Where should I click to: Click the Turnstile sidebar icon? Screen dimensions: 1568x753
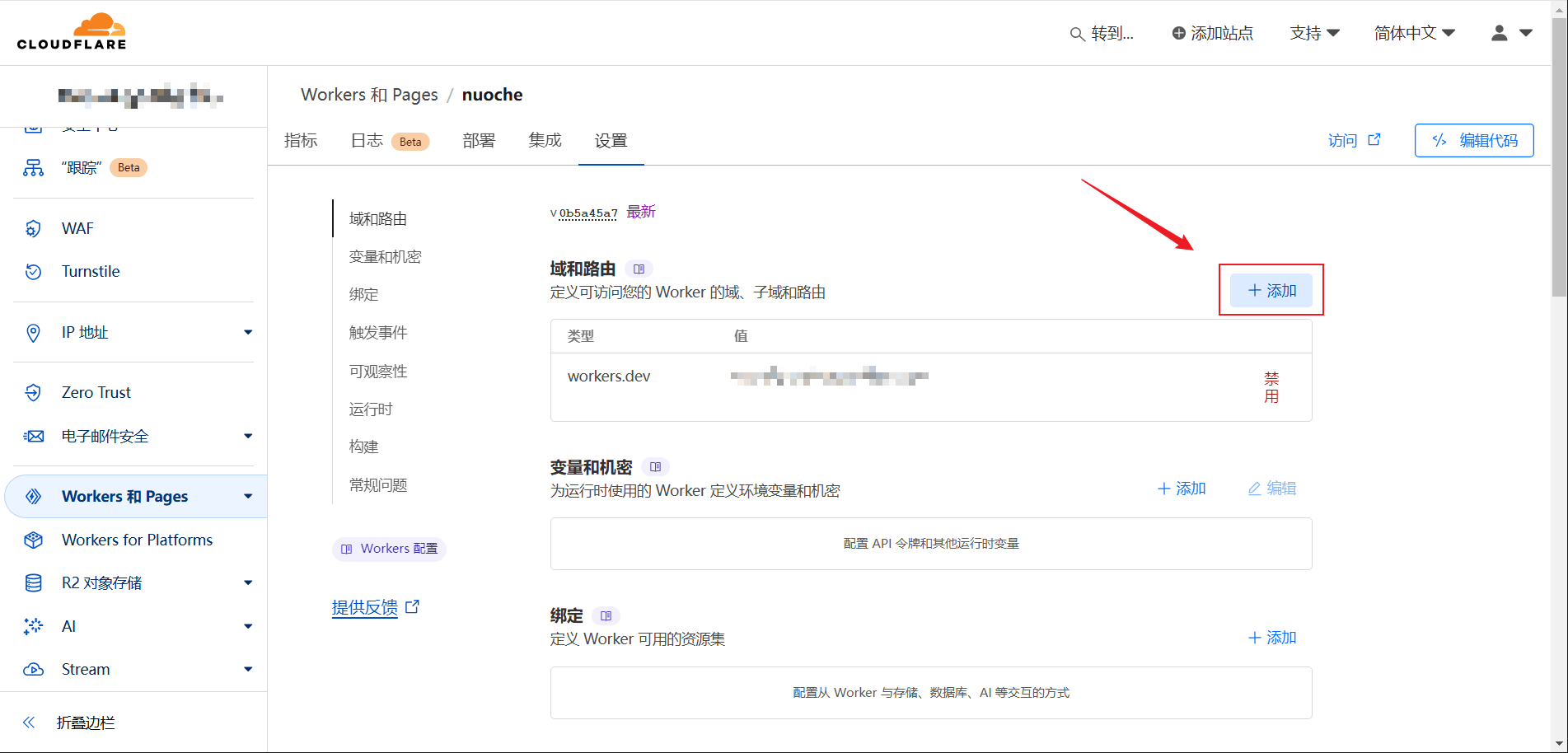tap(33, 271)
